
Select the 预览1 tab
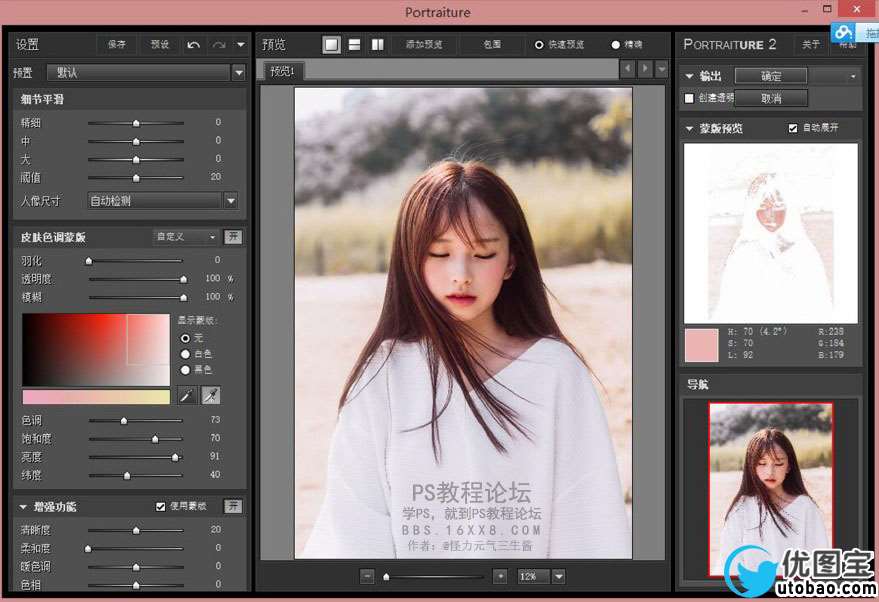283,71
